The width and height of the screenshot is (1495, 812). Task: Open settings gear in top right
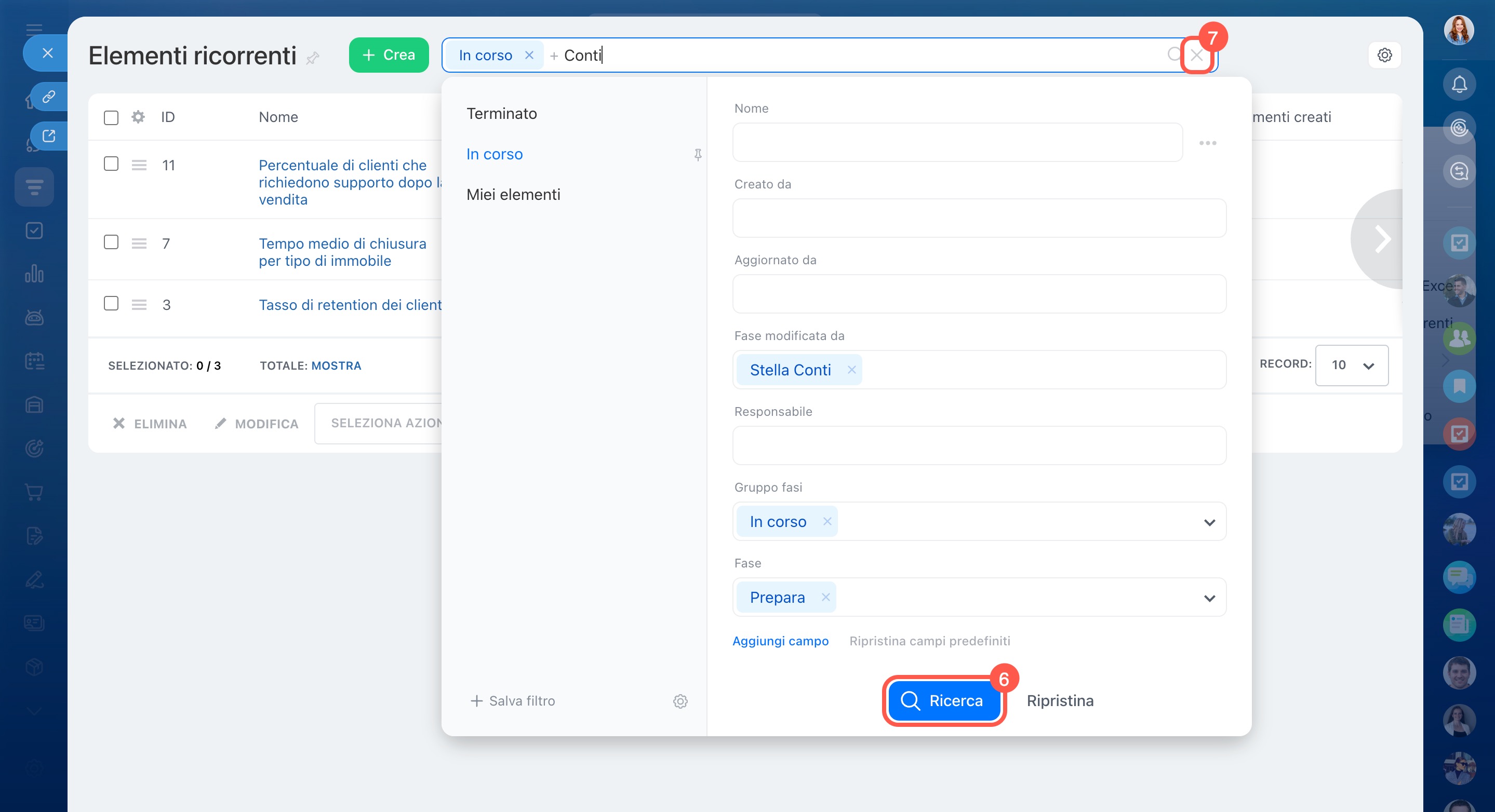click(1384, 55)
